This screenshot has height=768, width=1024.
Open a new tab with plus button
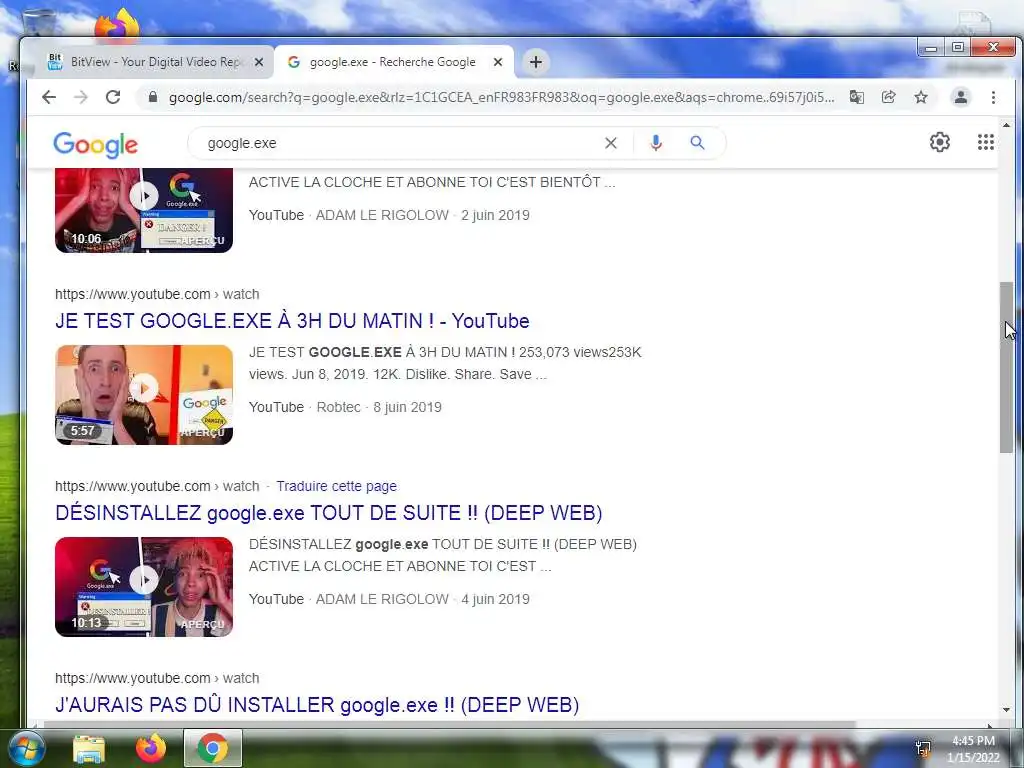pyautogui.click(x=536, y=62)
